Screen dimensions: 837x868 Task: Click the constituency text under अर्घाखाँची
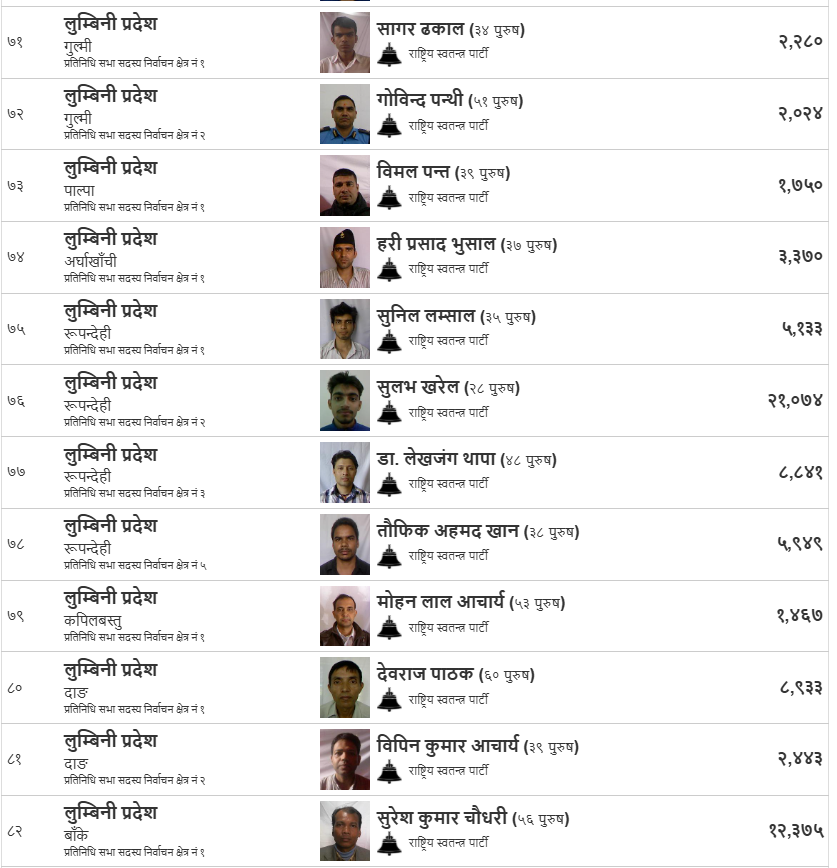point(134,278)
